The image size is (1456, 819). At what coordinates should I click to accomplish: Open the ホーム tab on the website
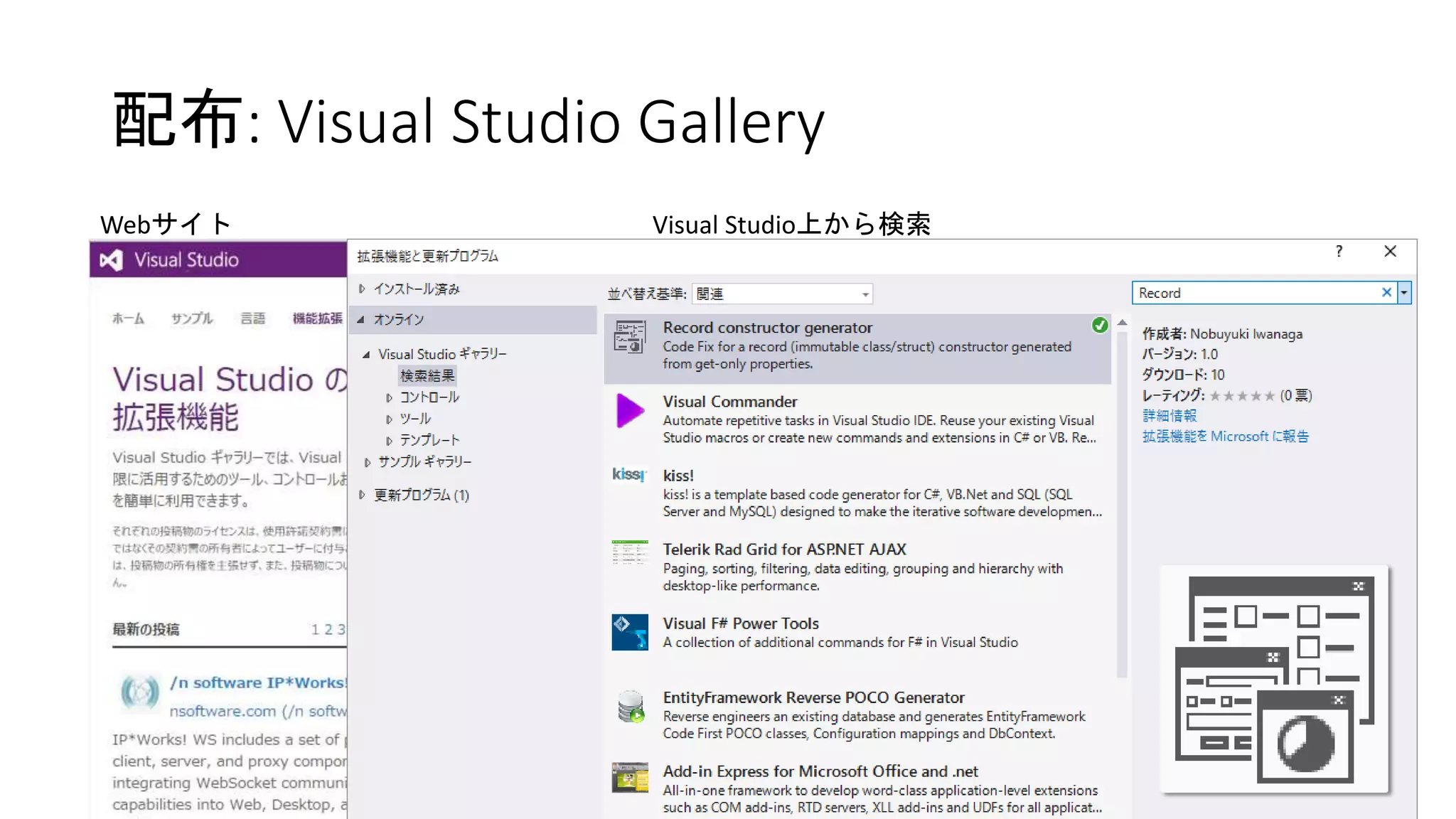[128, 318]
